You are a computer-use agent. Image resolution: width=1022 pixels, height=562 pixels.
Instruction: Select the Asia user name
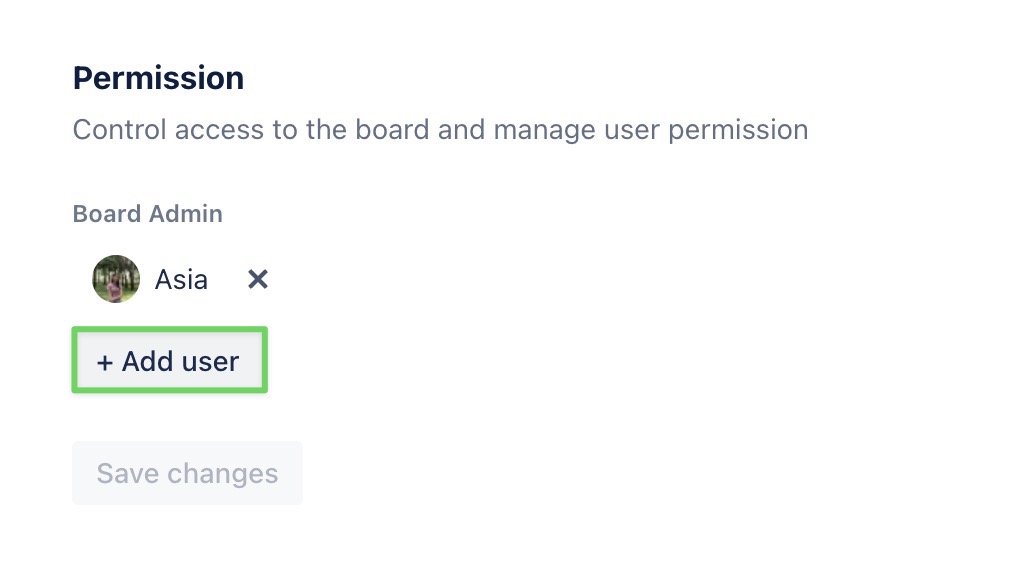tap(181, 280)
